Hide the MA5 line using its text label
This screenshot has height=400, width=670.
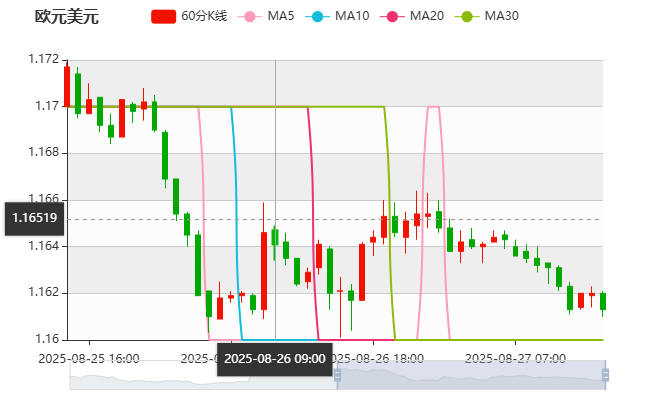(x=281, y=17)
